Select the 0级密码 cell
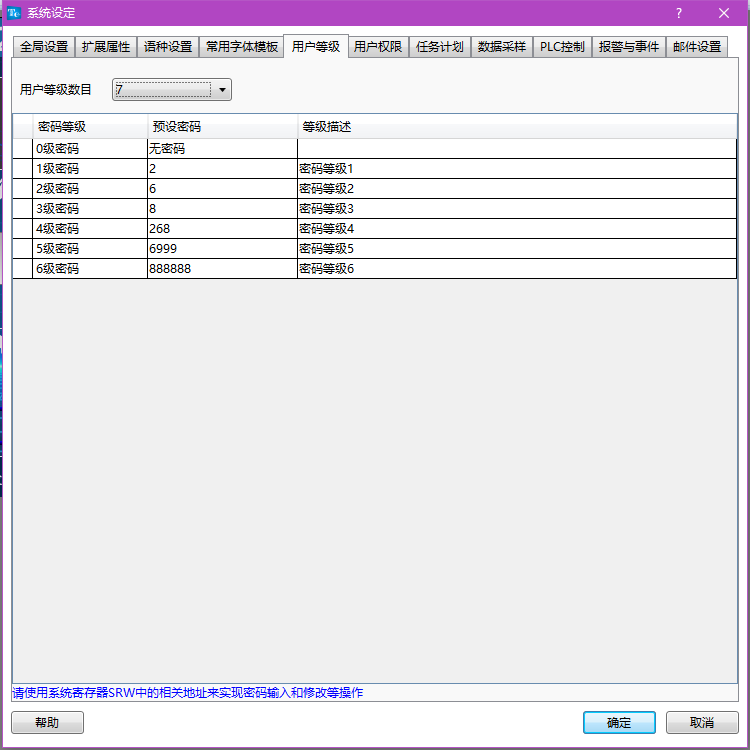The height and width of the screenshot is (750, 750). click(90, 149)
